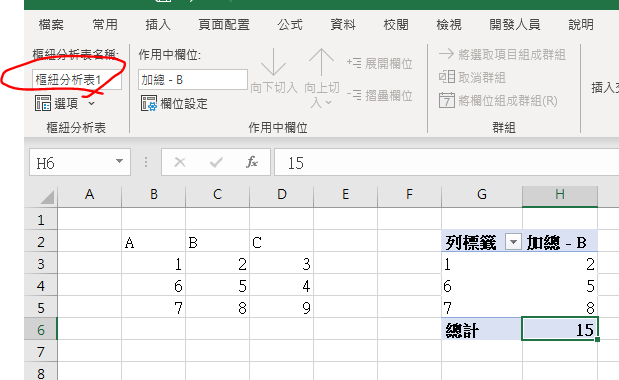Screen dimensions: 619x380
Task: Click the formula bar cancel X icon
Action: [180, 162]
